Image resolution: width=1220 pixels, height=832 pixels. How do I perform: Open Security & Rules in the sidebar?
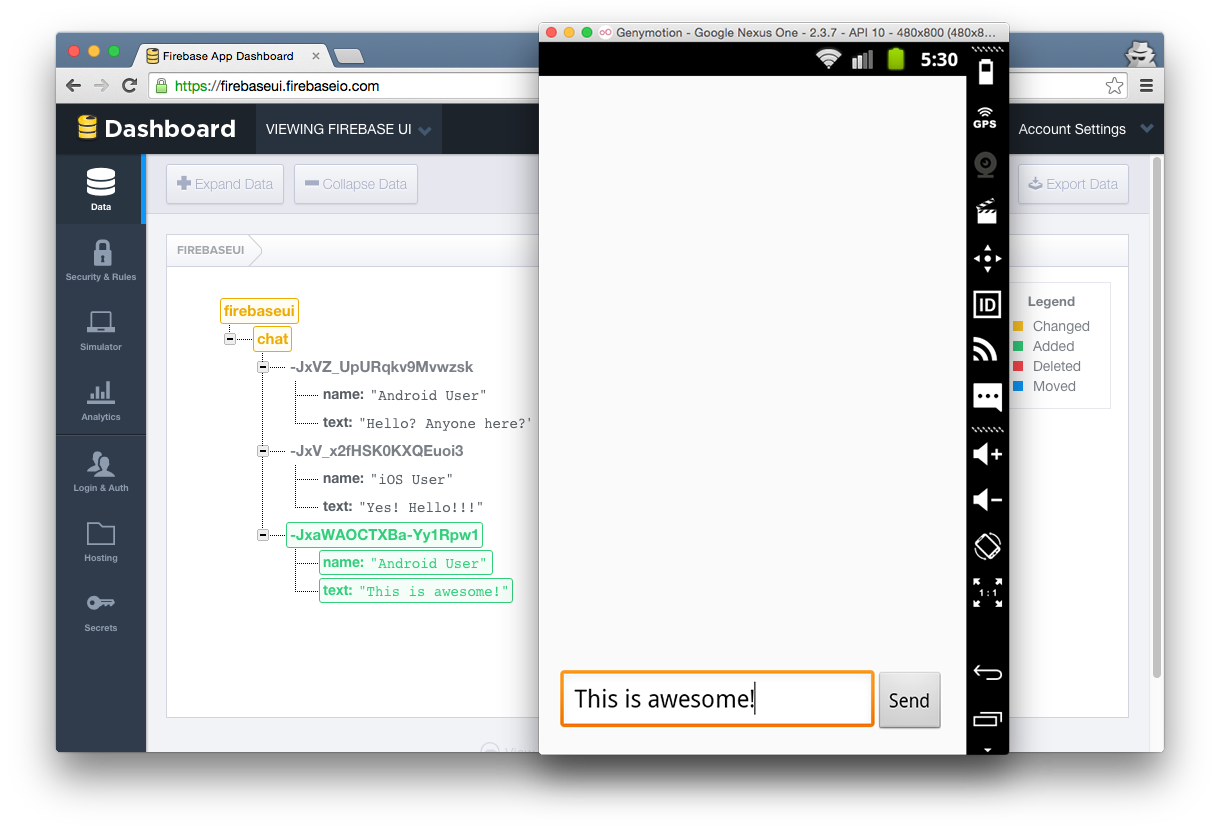[x=101, y=260]
